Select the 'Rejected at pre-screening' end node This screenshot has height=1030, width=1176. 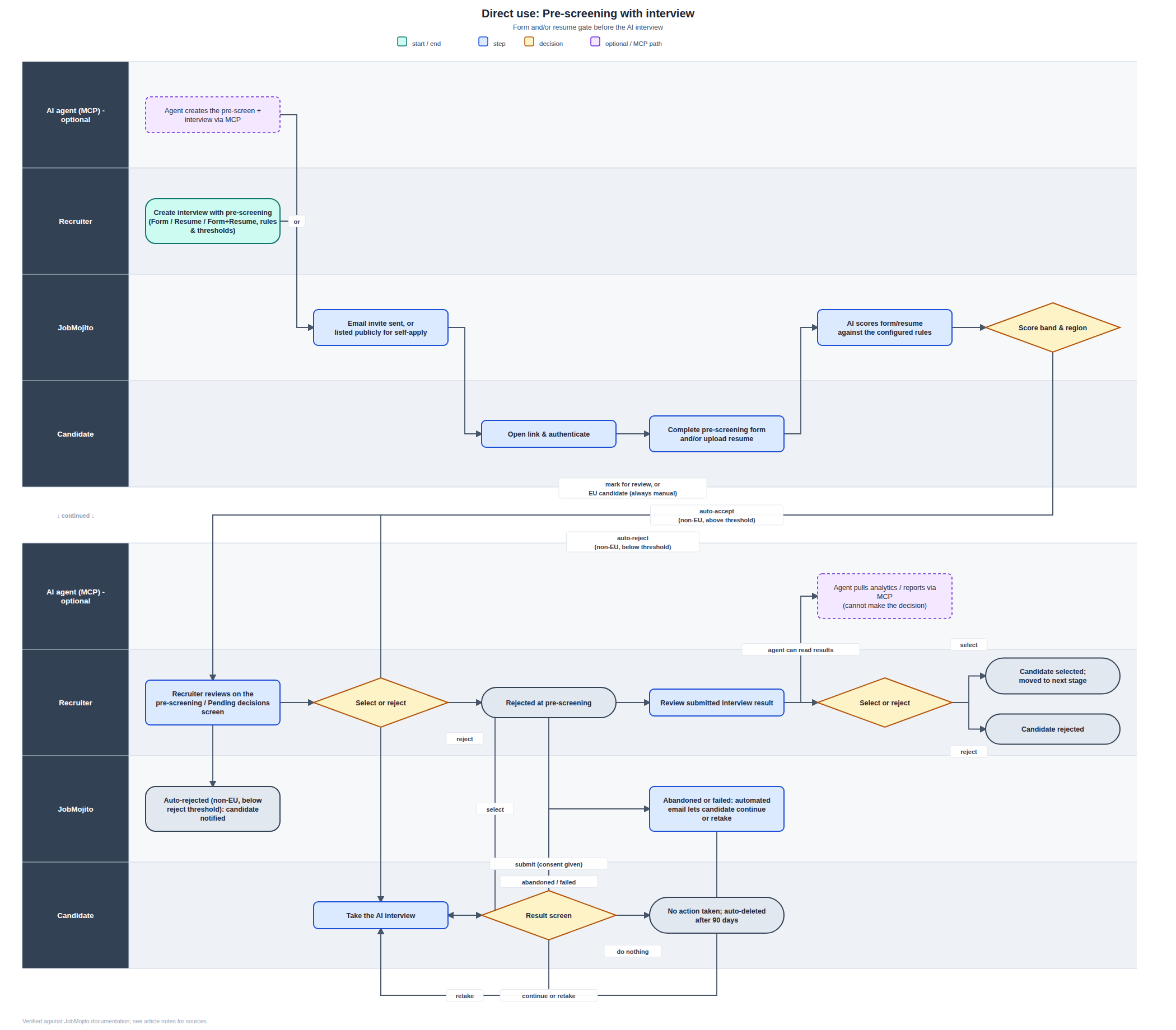[549, 703]
